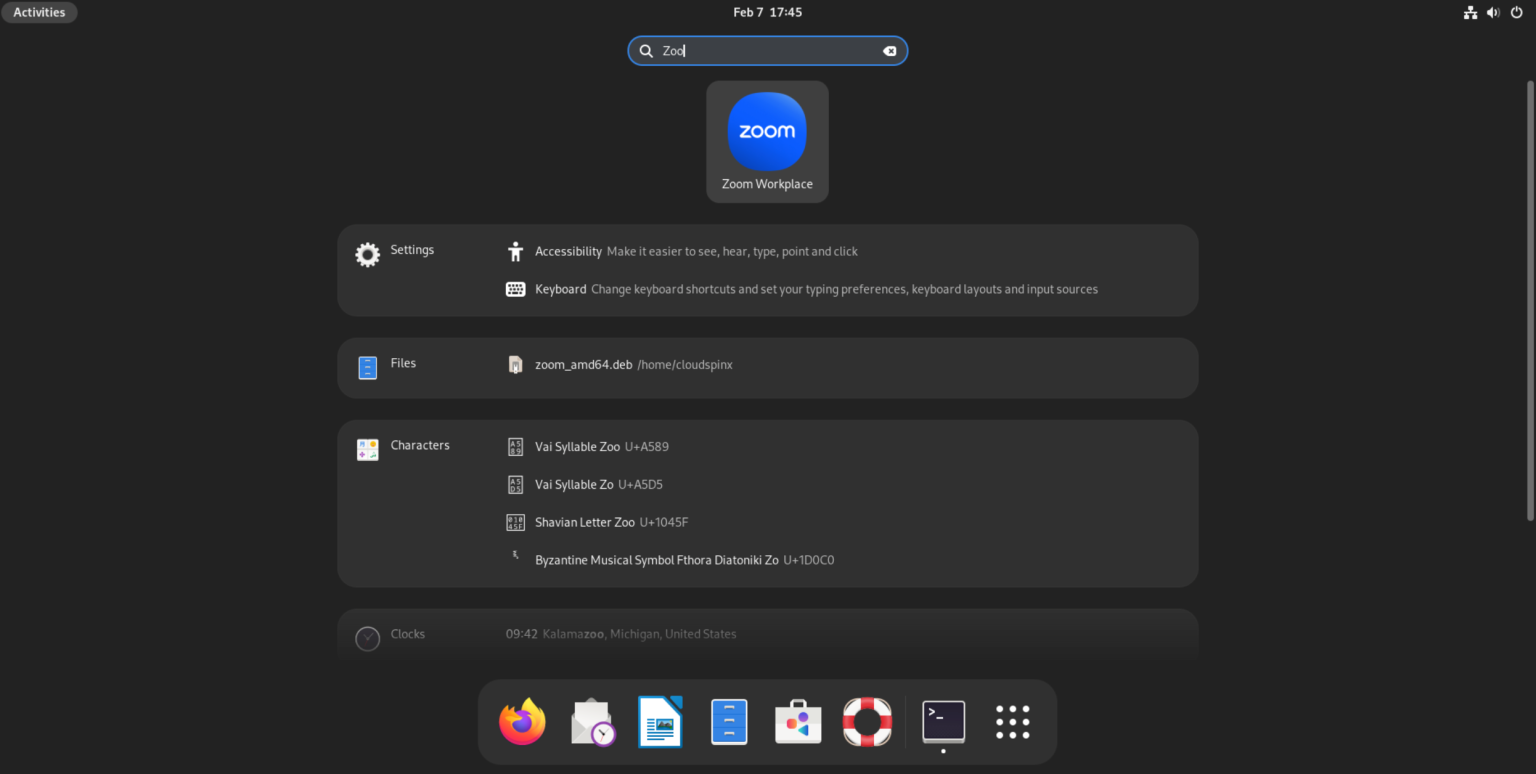This screenshot has width=1536, height=774.
Task: Open the power menu icon
Action: 1517,12
